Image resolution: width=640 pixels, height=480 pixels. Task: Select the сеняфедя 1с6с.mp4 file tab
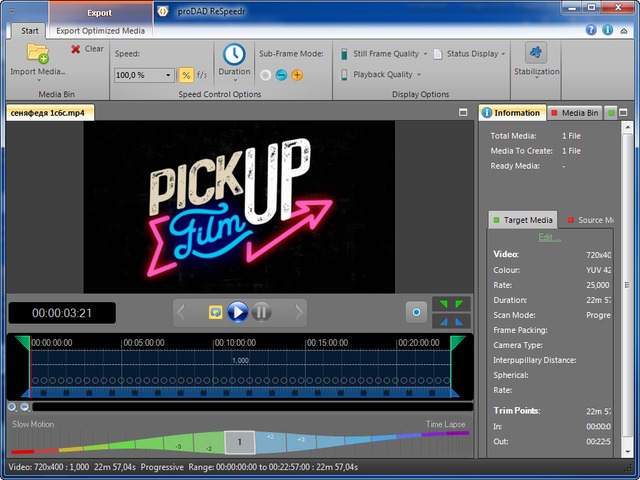[49, 113]
